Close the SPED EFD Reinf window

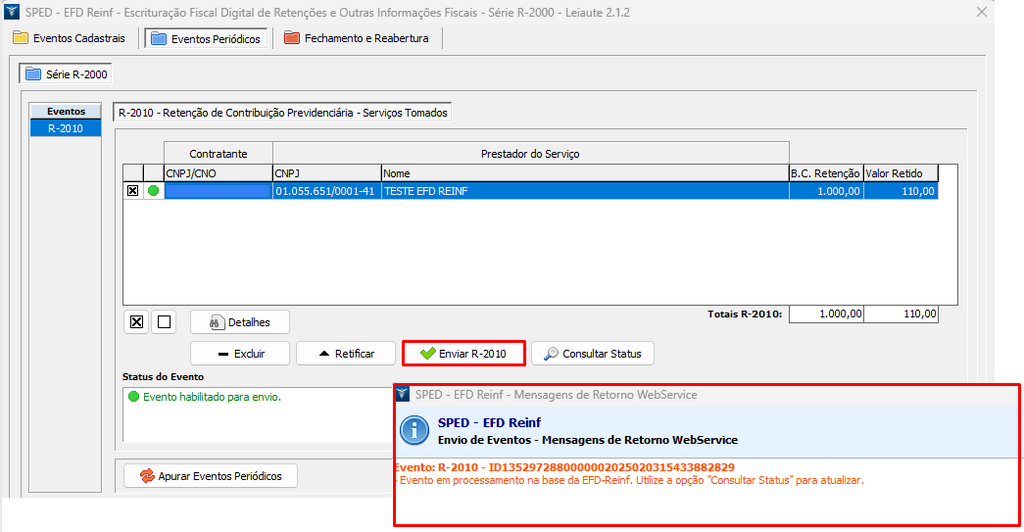click(x=979, y=13)
